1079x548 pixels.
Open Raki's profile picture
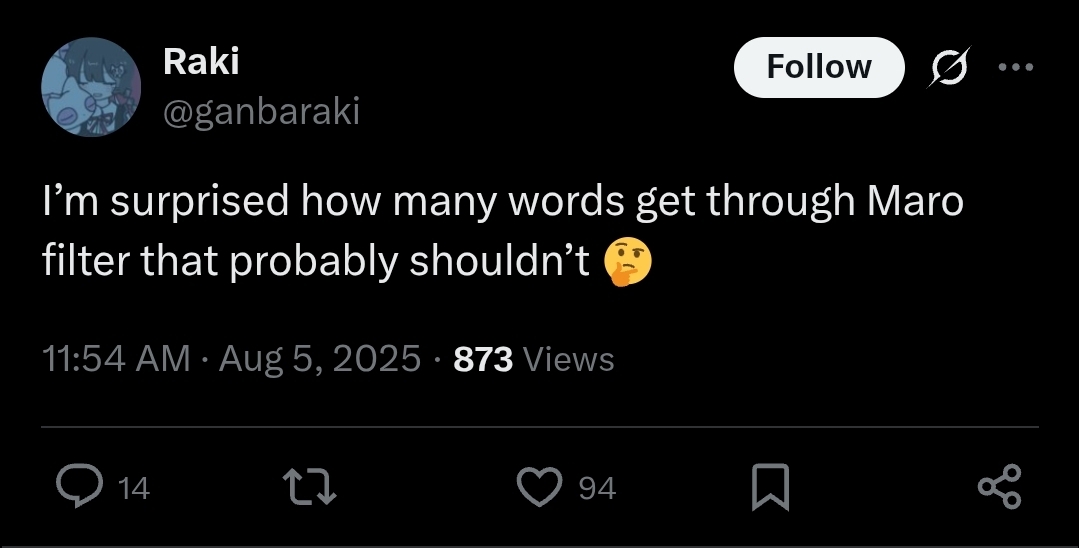90,88
